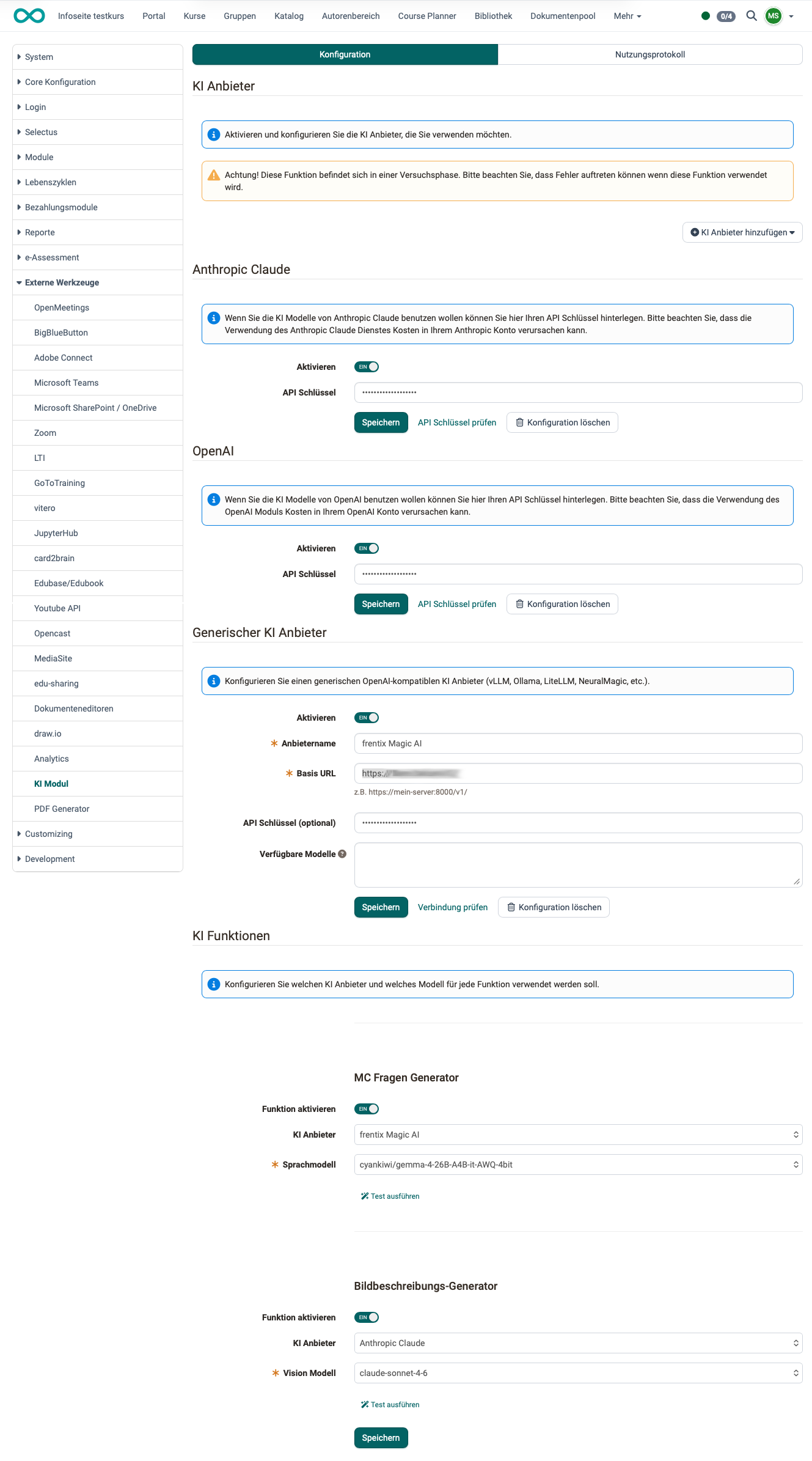
Task: Expand the Bezahlungsmodule section
Action: click(x=98, y=207)
